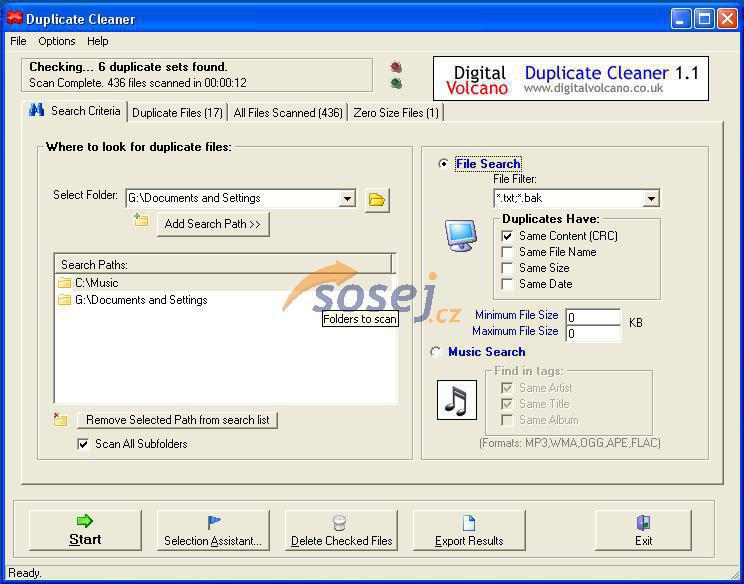Open the Selection Assistant
This screenshot has width=744, height=584.
click(x=213, y=530)
